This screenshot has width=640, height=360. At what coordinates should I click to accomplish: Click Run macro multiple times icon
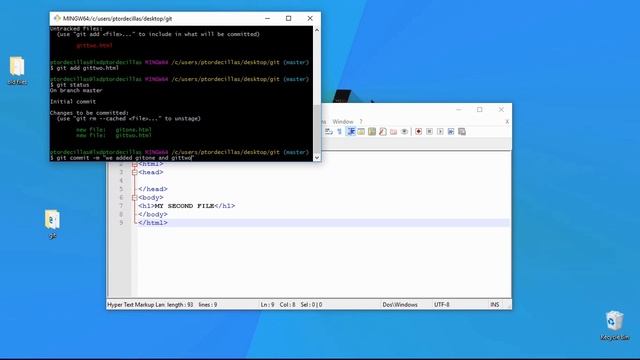451,131
